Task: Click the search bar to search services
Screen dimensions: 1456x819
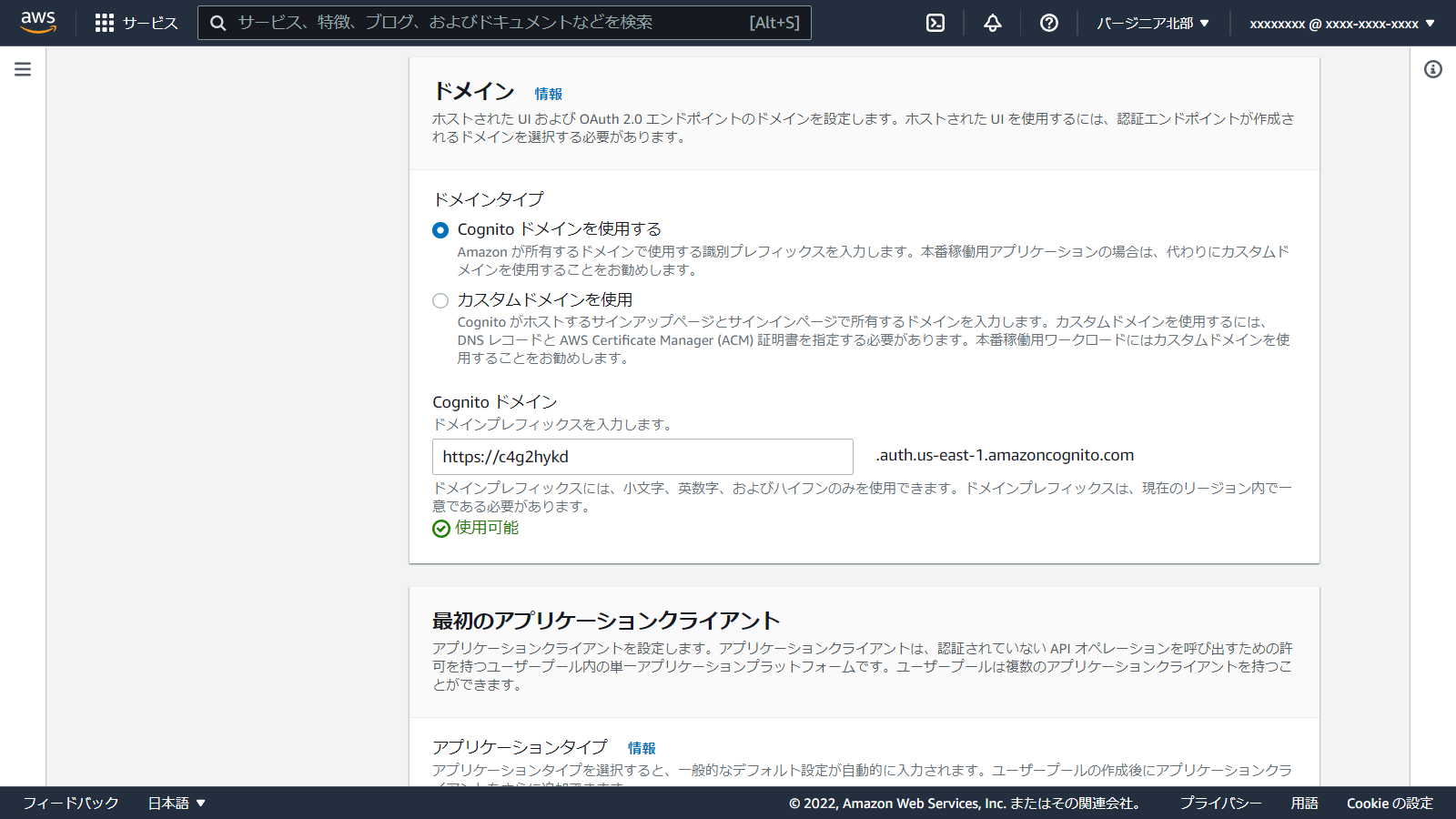Action: tap(504, 23)
